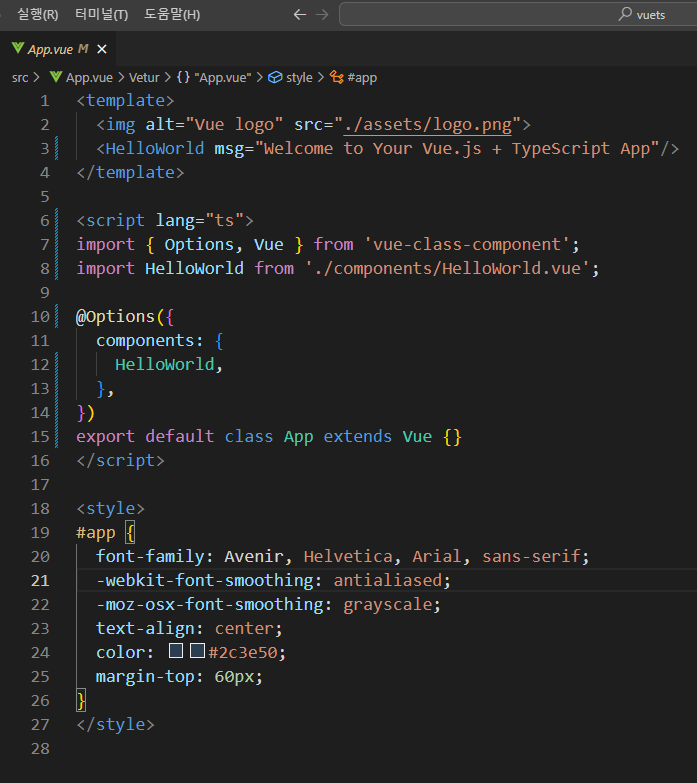The height and width of the screenshot is (783, 697).
Task: Click the src breadcrumb
Action: [20, 78]
